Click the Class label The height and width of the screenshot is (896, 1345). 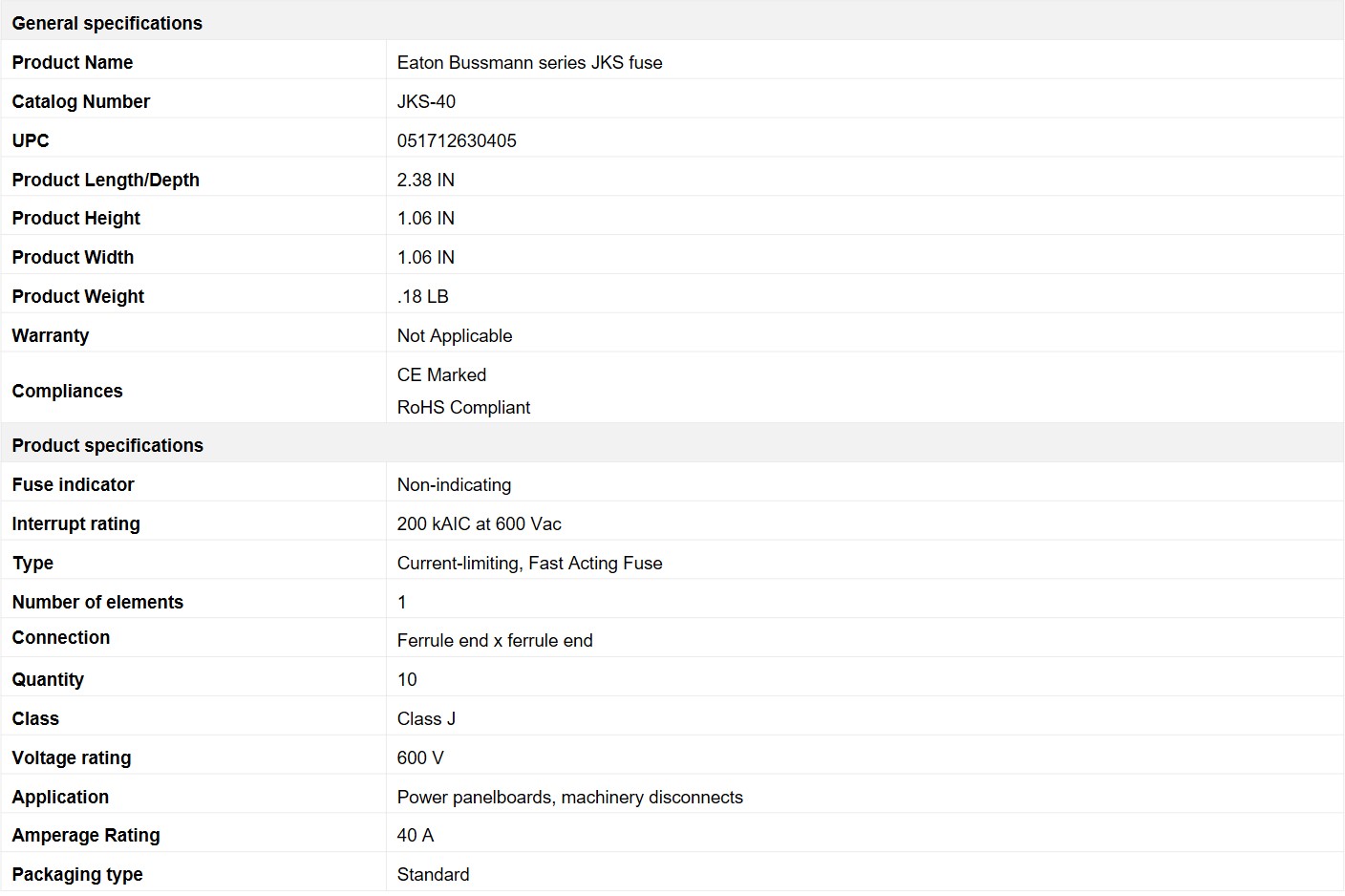coord(35,718)
